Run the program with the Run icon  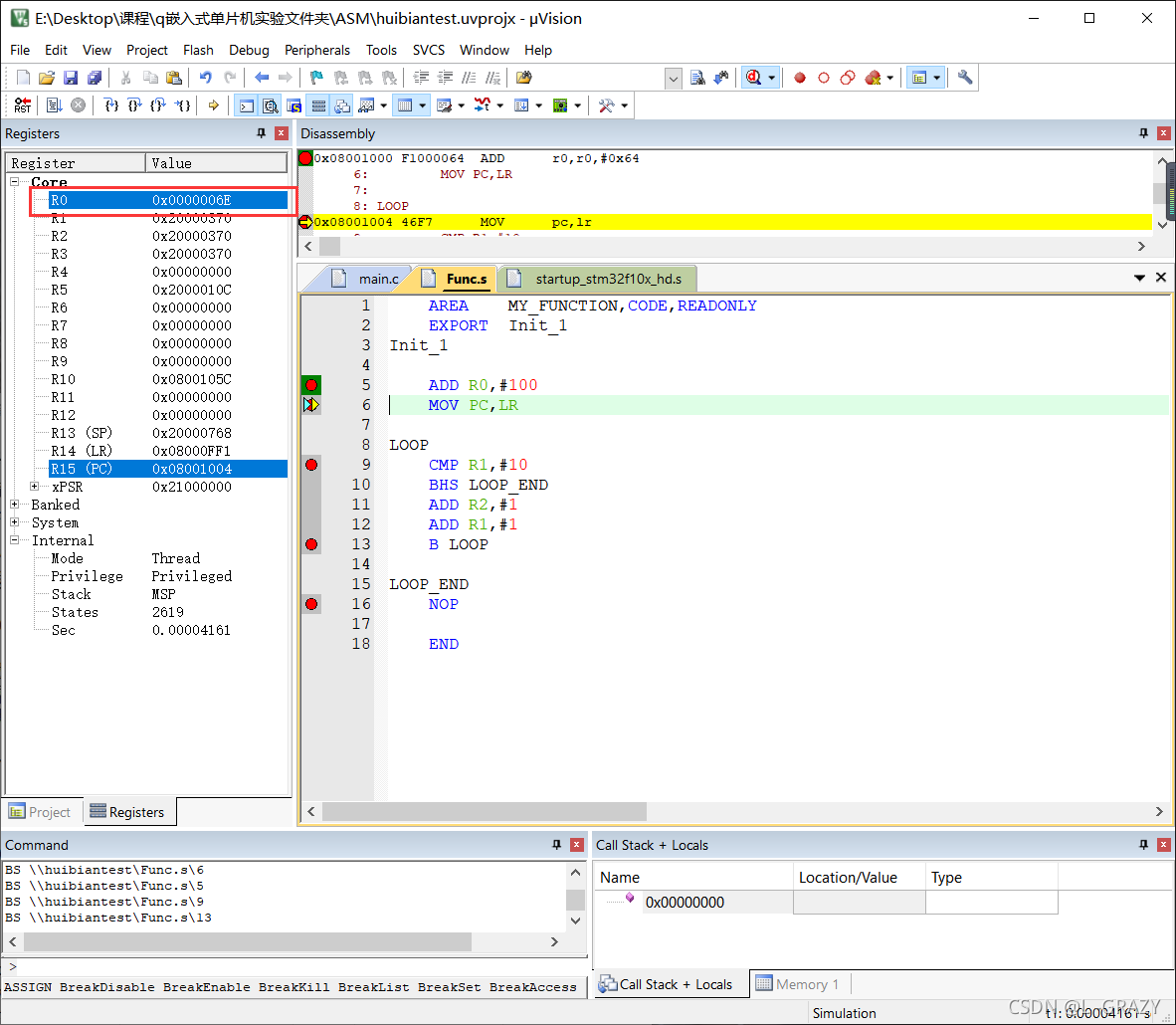54,105
